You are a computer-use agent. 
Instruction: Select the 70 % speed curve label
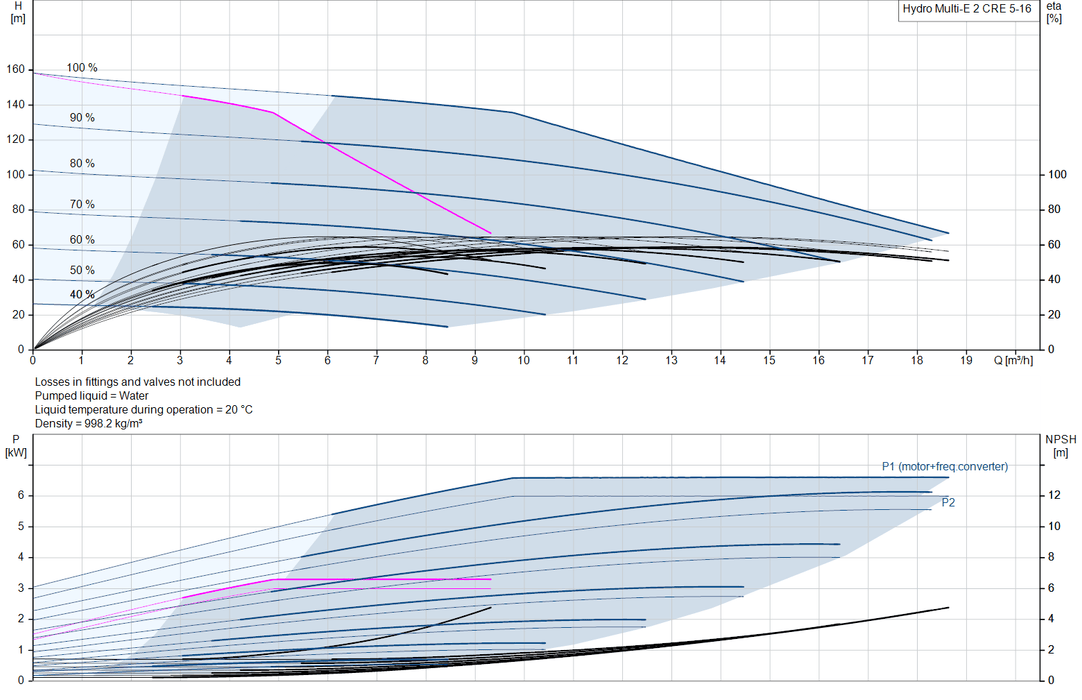[x=82, y=204]
